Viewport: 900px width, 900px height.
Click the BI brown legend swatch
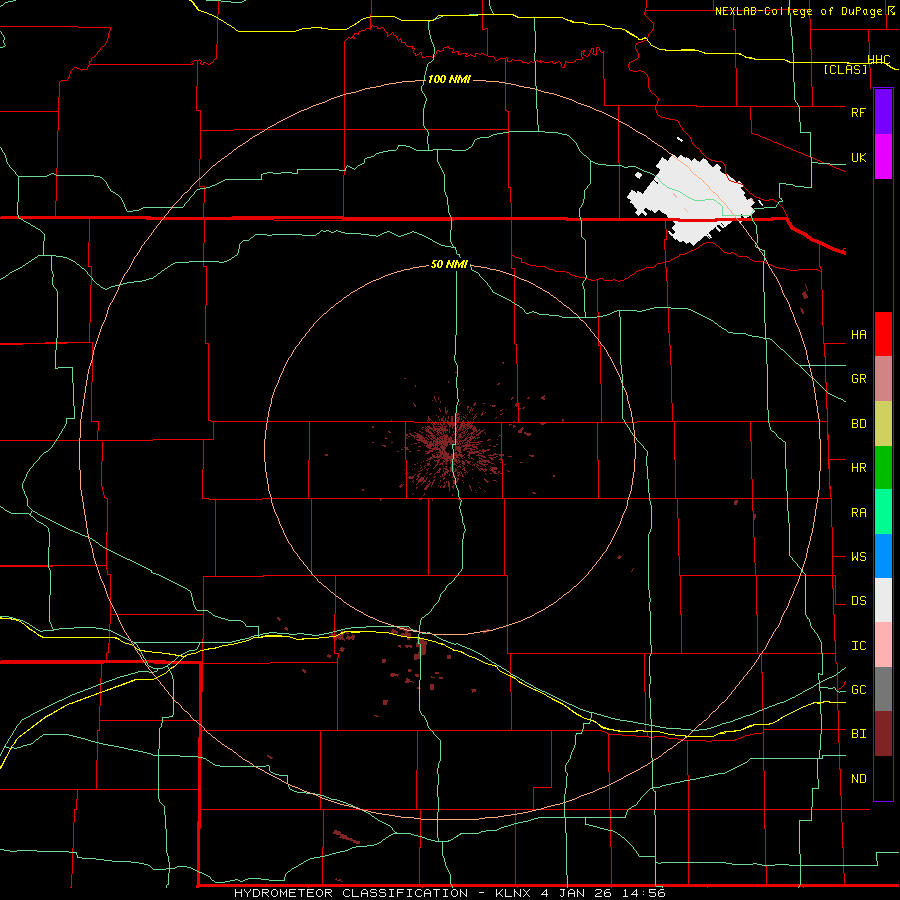point(883,734)
